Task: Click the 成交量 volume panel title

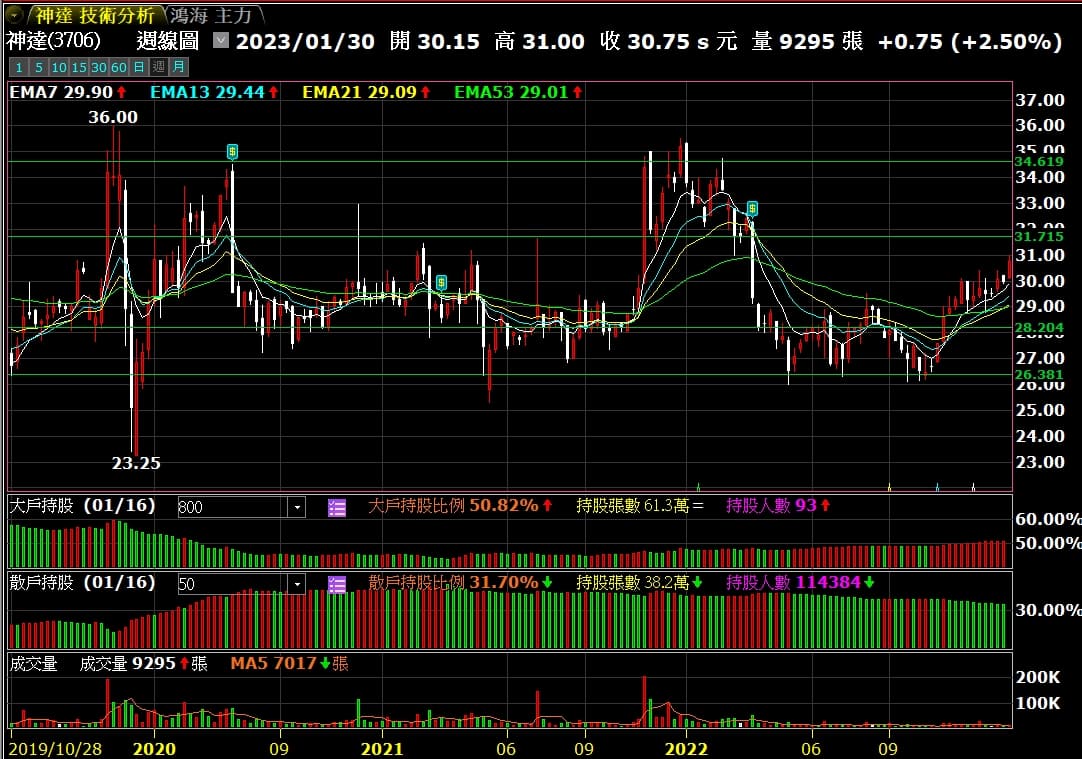Action: (x=34, y=663)
